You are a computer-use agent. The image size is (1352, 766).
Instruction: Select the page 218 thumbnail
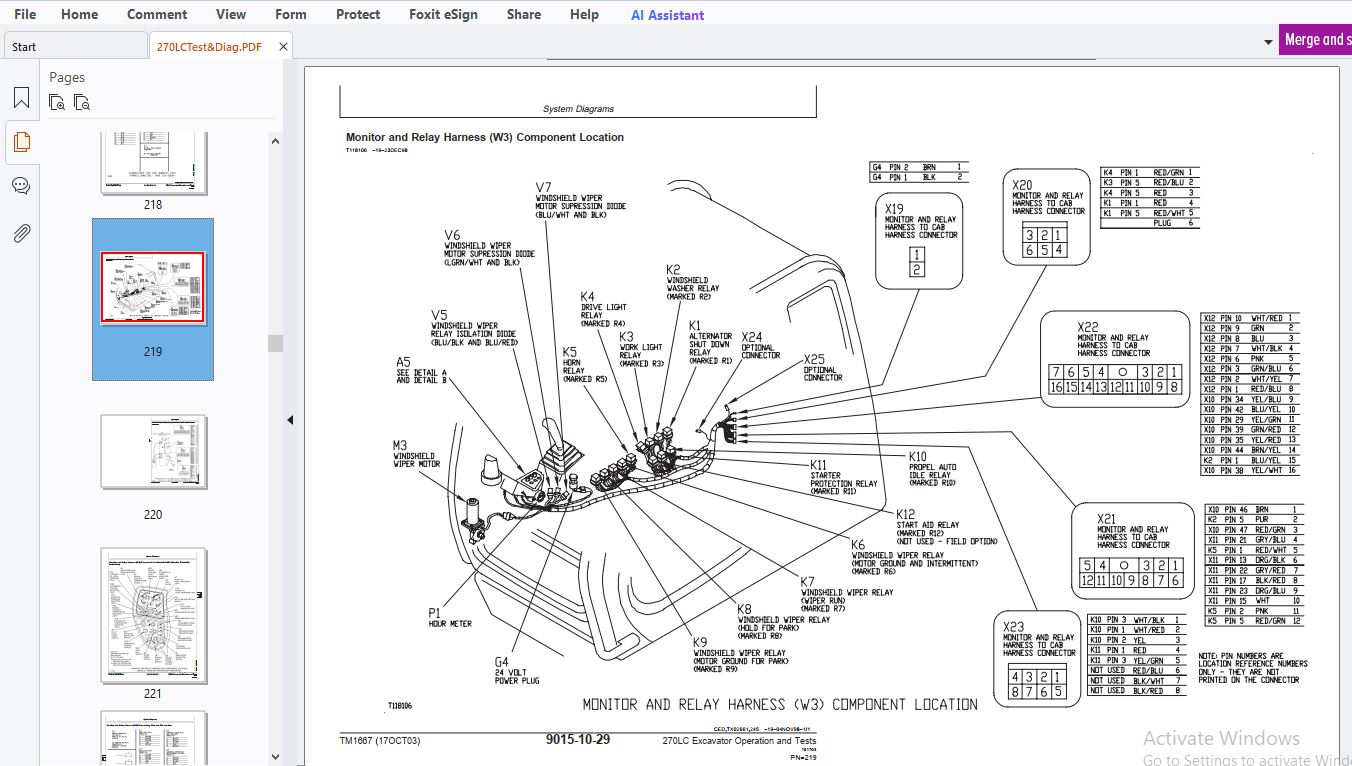point(153,161)
